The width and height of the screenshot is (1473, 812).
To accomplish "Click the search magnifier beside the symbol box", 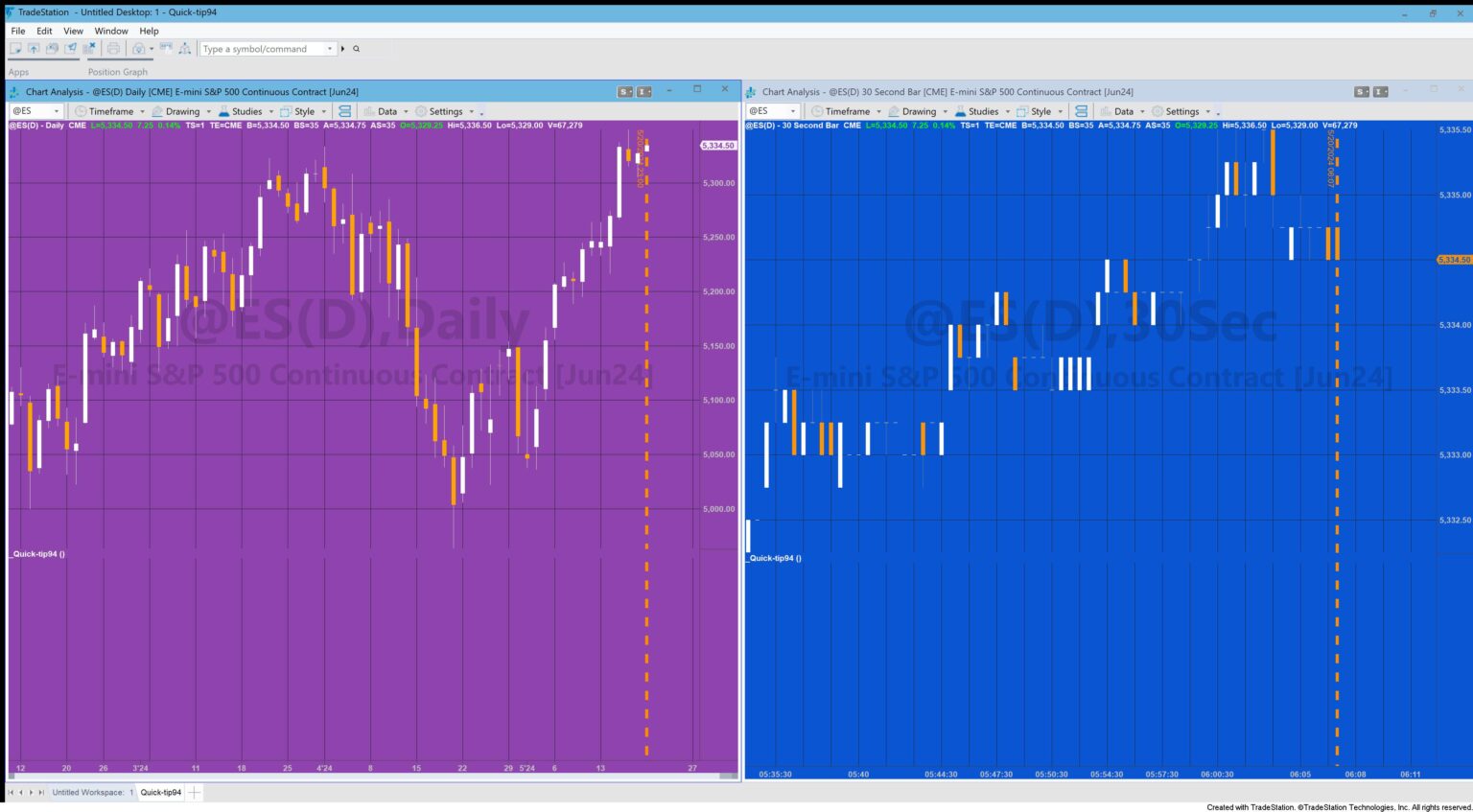I will point(355,48).
